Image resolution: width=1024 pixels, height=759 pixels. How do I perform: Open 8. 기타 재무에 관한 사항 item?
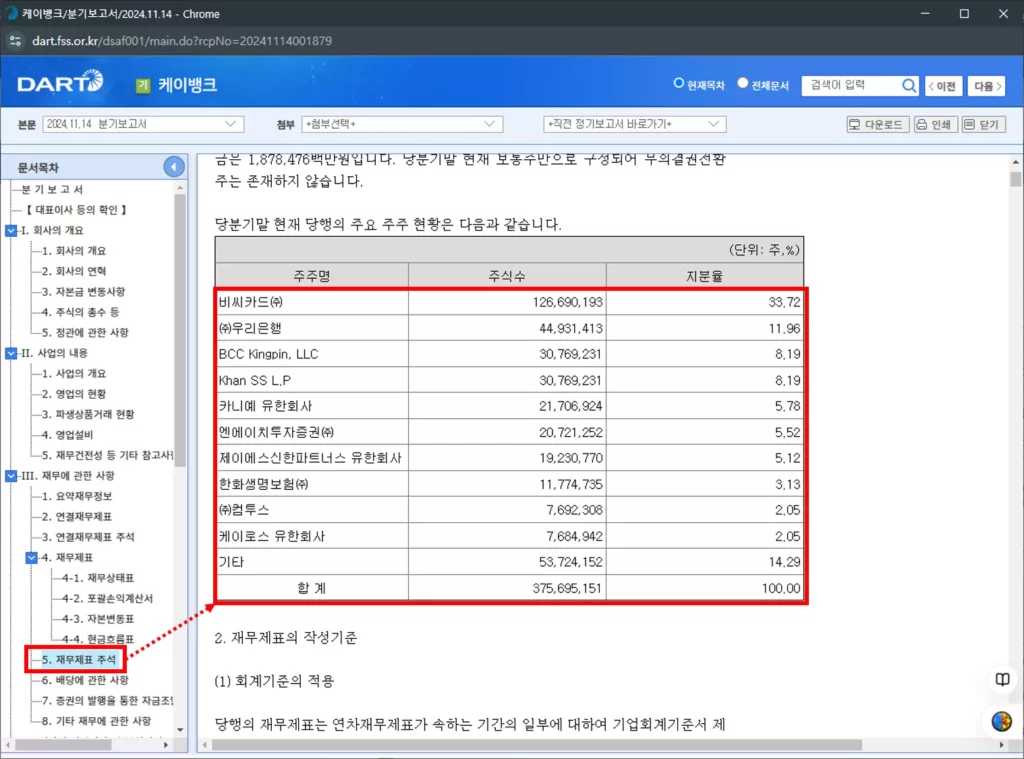coord(97,721)
